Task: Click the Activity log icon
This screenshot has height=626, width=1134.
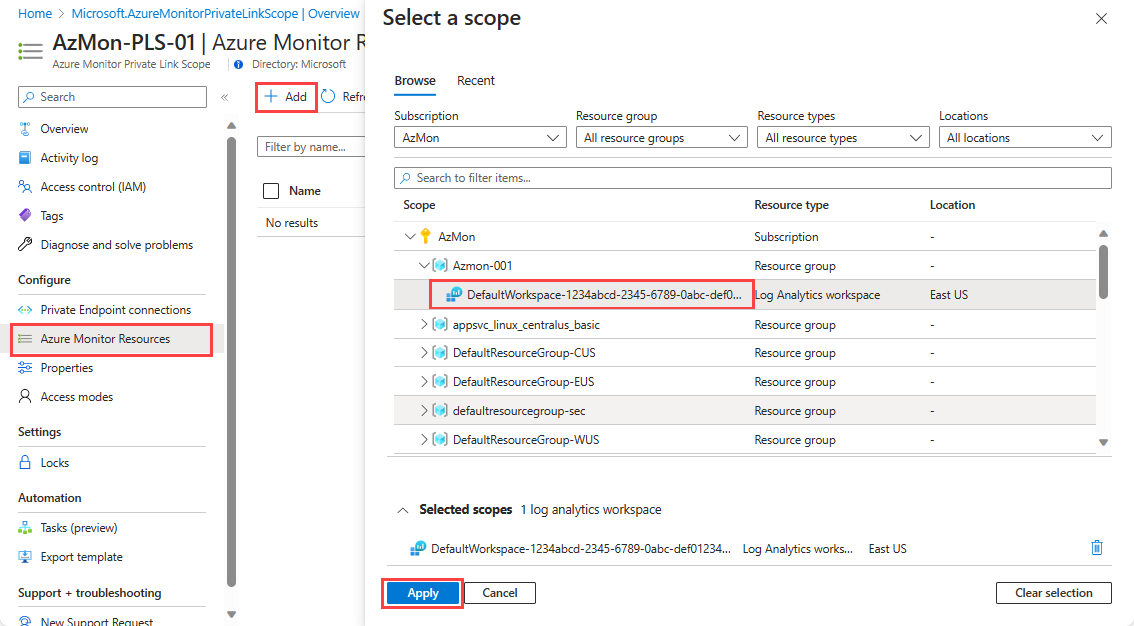Action: coord(25,158)
